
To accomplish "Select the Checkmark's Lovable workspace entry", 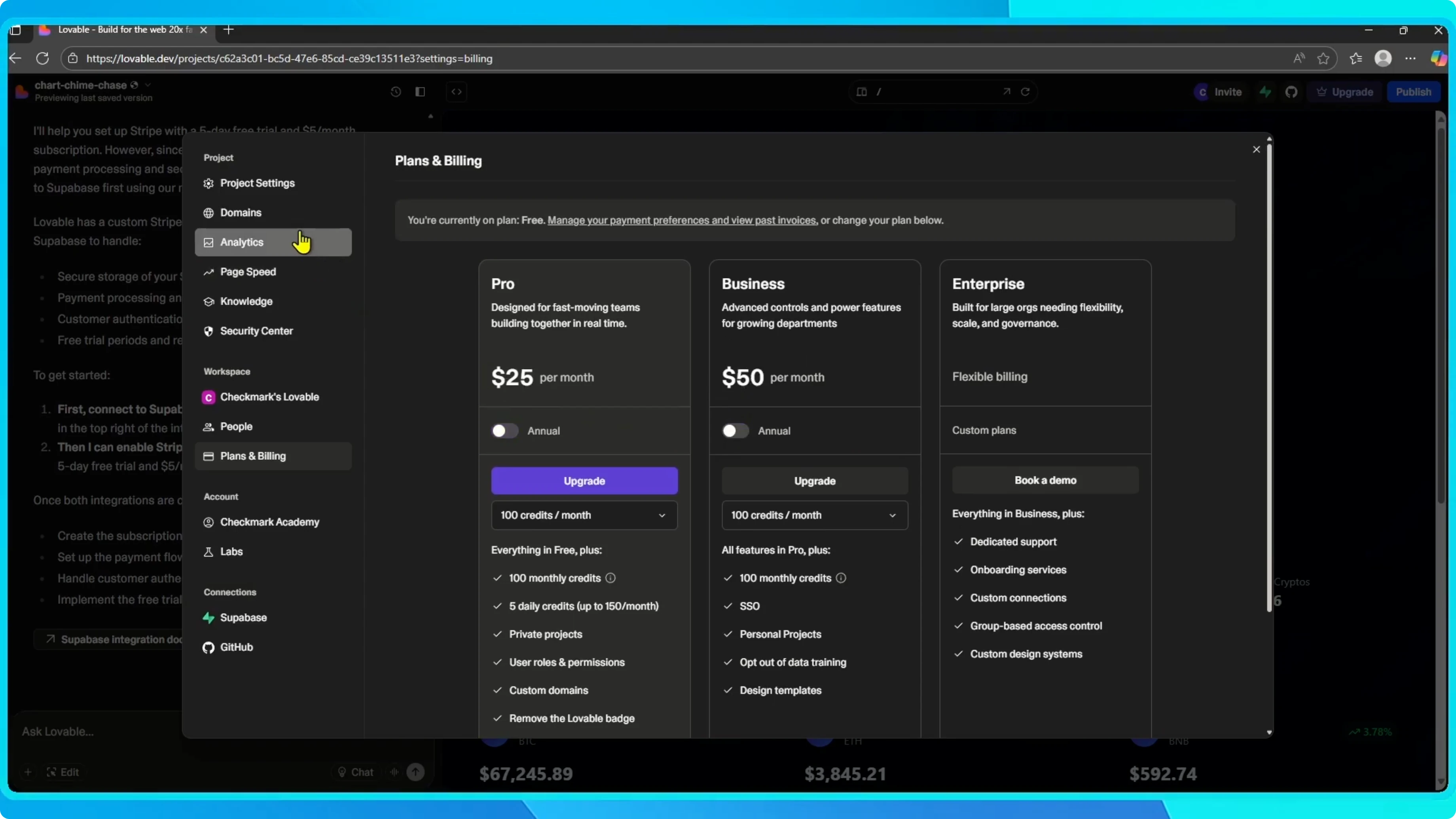I will 273,397.
